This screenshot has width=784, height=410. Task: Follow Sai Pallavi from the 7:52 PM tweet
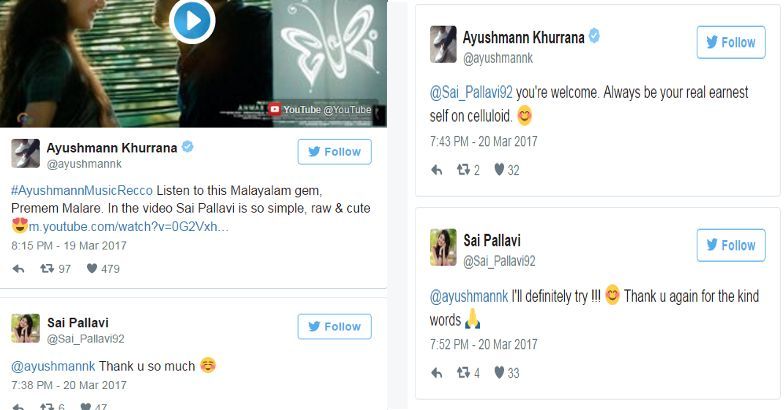(x=731, y=245)
